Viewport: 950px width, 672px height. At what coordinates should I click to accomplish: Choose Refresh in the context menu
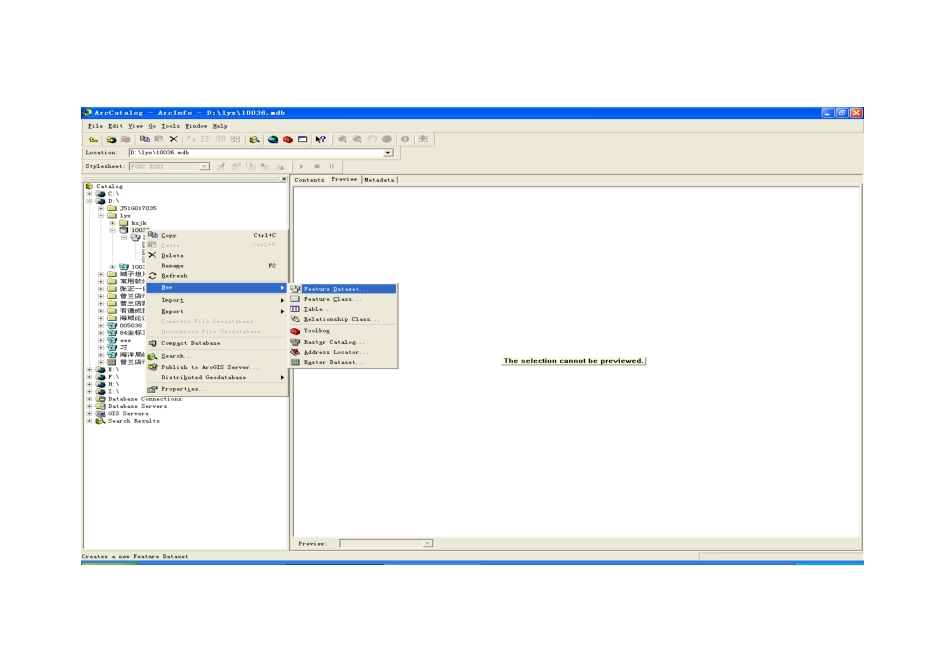(217, 276)
